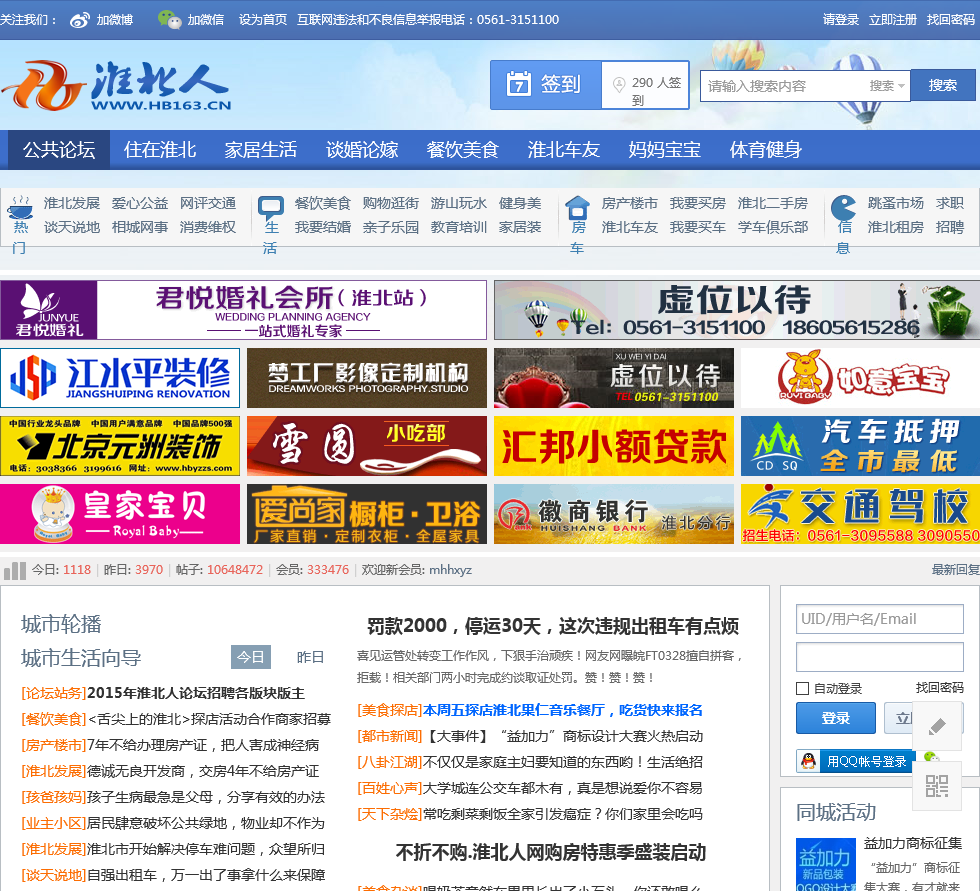Click the 热门 teacup icon
The image size is (980, 891).
(x=20, y=206)
